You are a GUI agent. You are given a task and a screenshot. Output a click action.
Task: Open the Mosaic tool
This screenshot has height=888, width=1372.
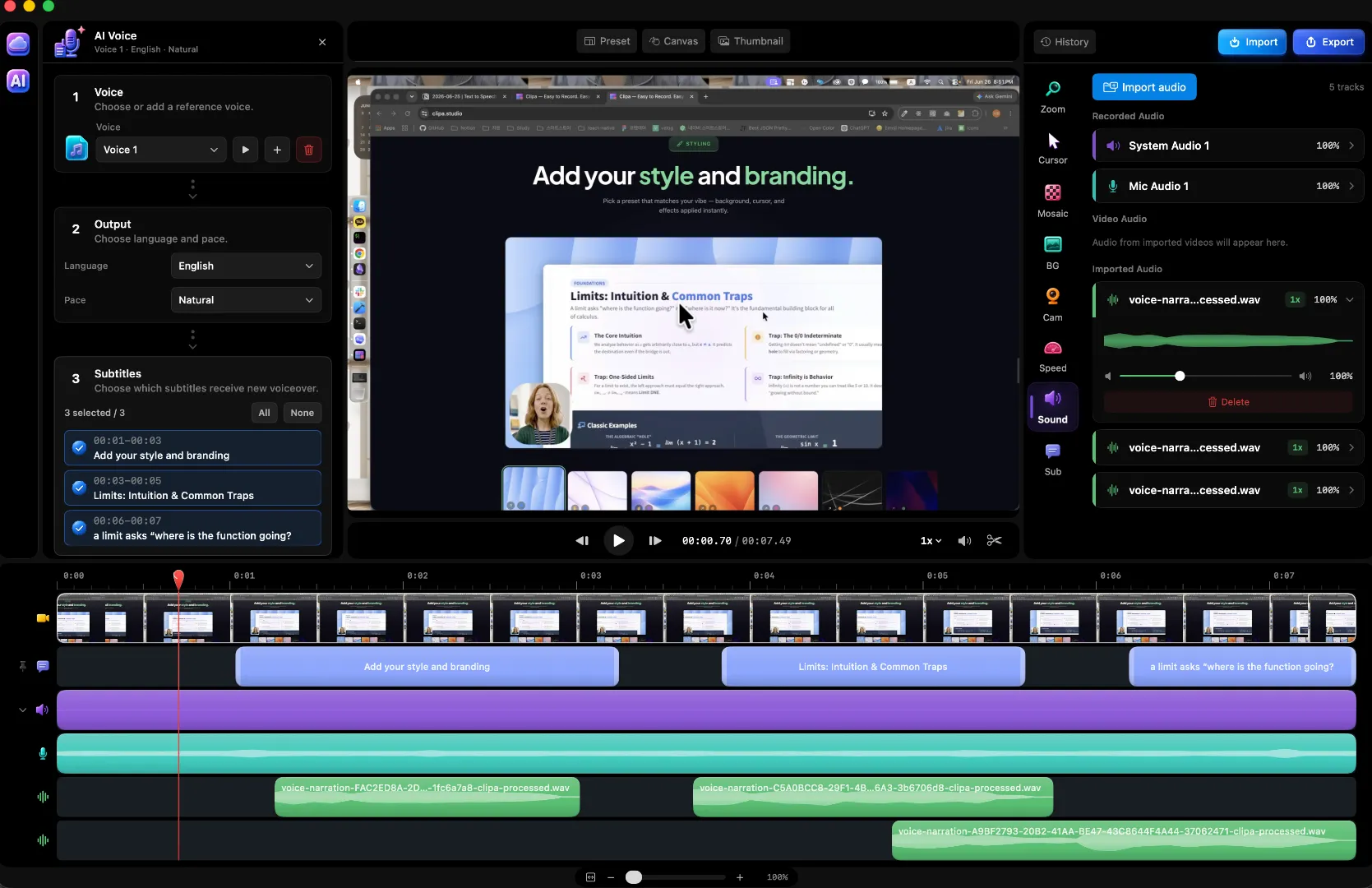[x=1052, y=201]
